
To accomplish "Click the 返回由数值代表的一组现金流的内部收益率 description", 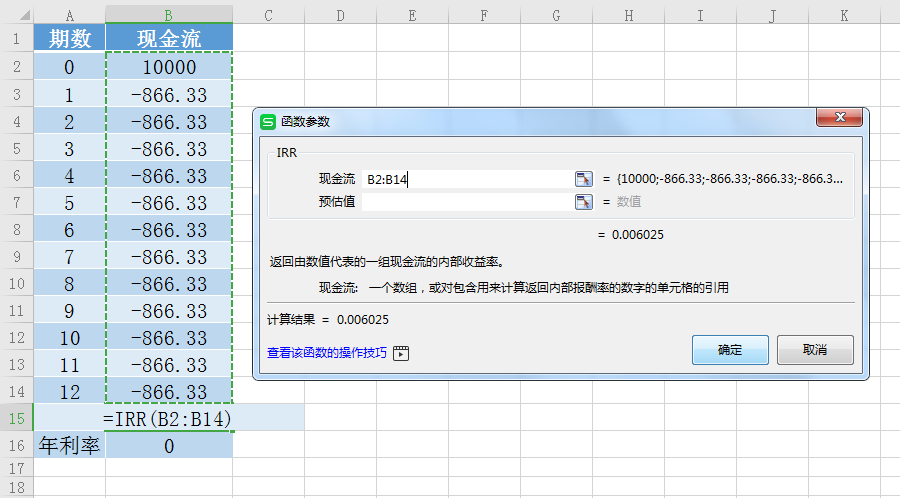I will point(387,262).
